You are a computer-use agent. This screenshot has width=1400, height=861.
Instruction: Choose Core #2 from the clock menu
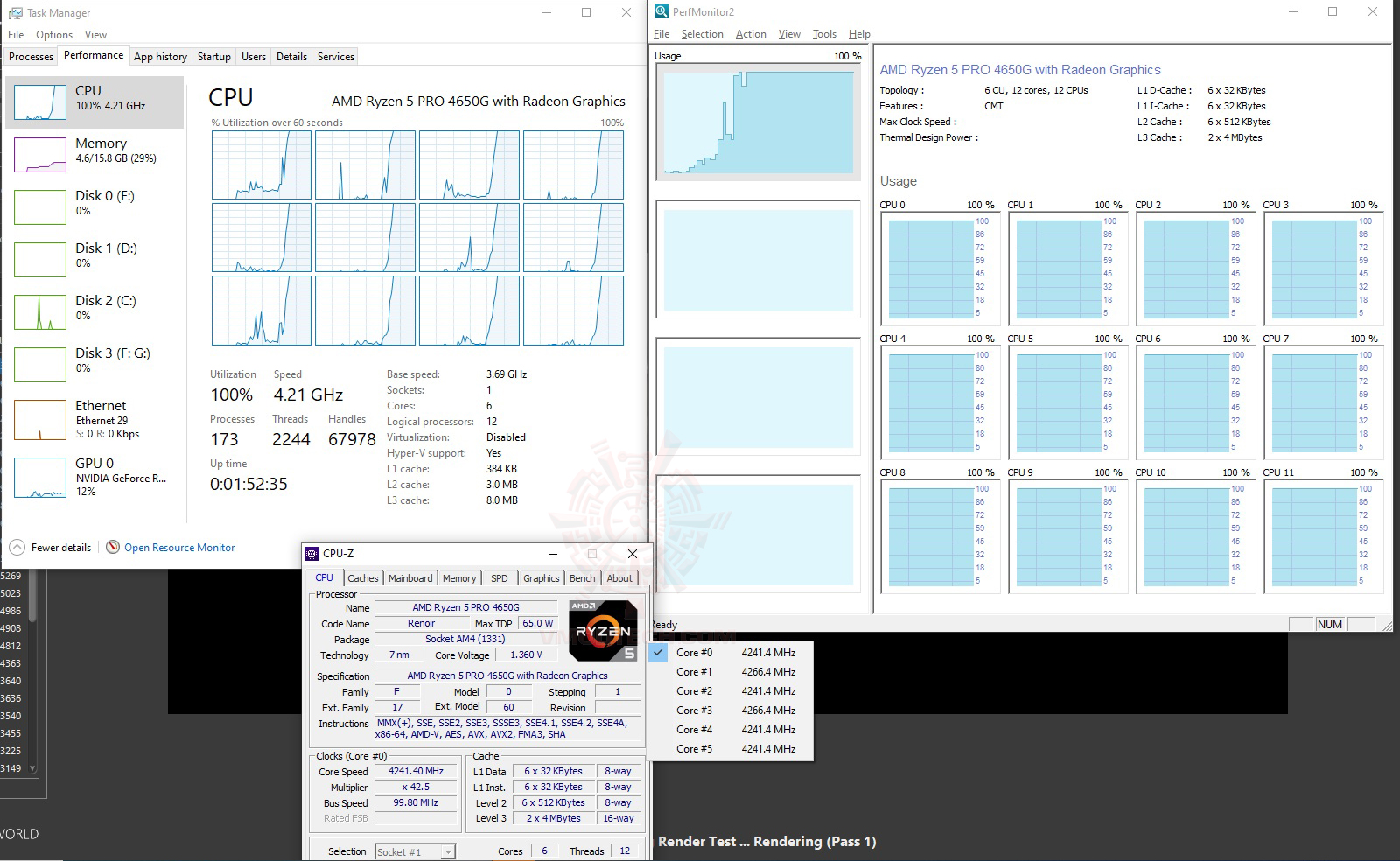pos(731,691)
